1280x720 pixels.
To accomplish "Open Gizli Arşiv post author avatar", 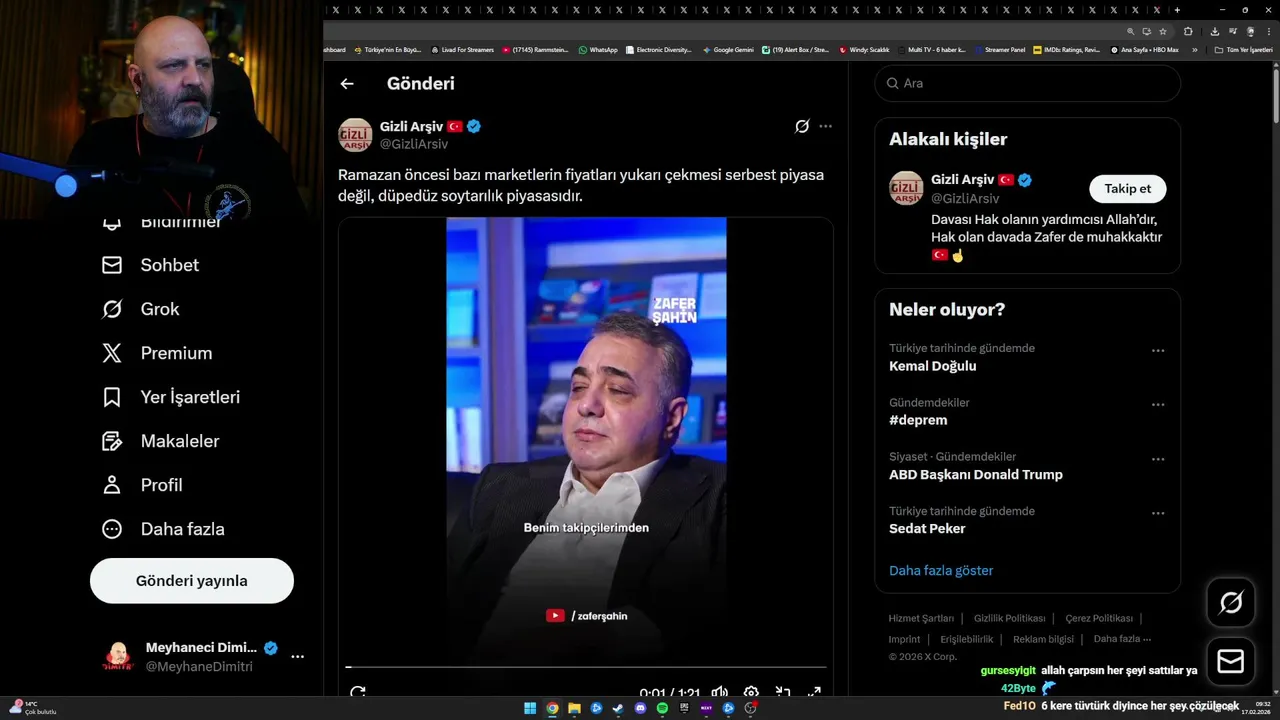I will coord(355,135).
